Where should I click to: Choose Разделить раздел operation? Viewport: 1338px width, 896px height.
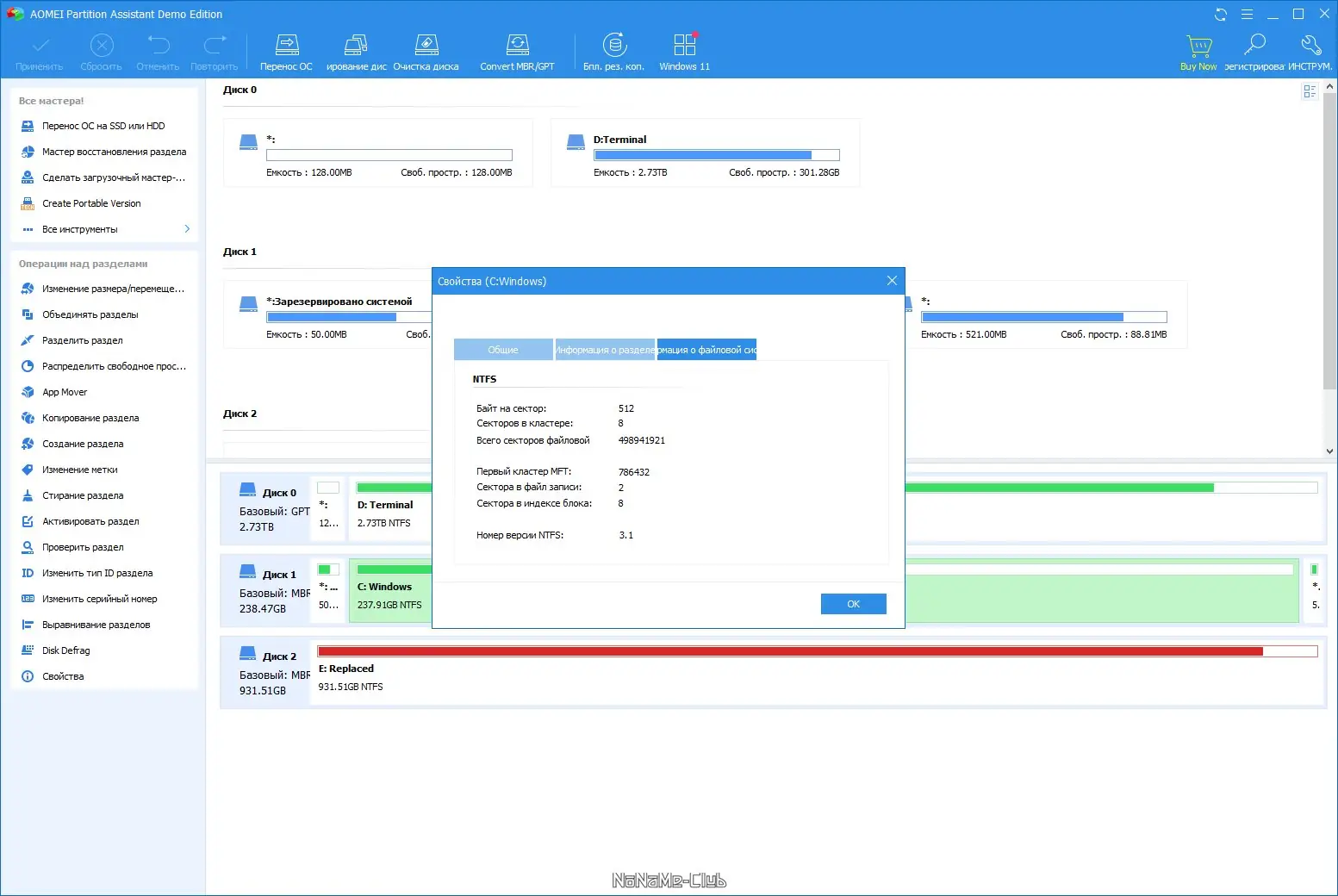coord(82,340)
